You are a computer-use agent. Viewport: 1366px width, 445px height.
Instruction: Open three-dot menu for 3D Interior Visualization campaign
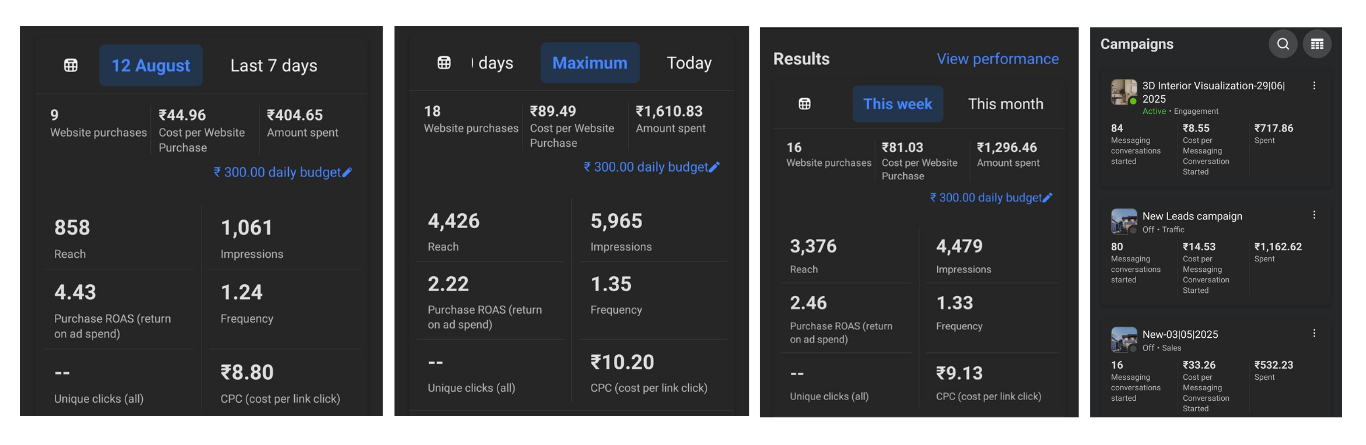coord(1314,86)
